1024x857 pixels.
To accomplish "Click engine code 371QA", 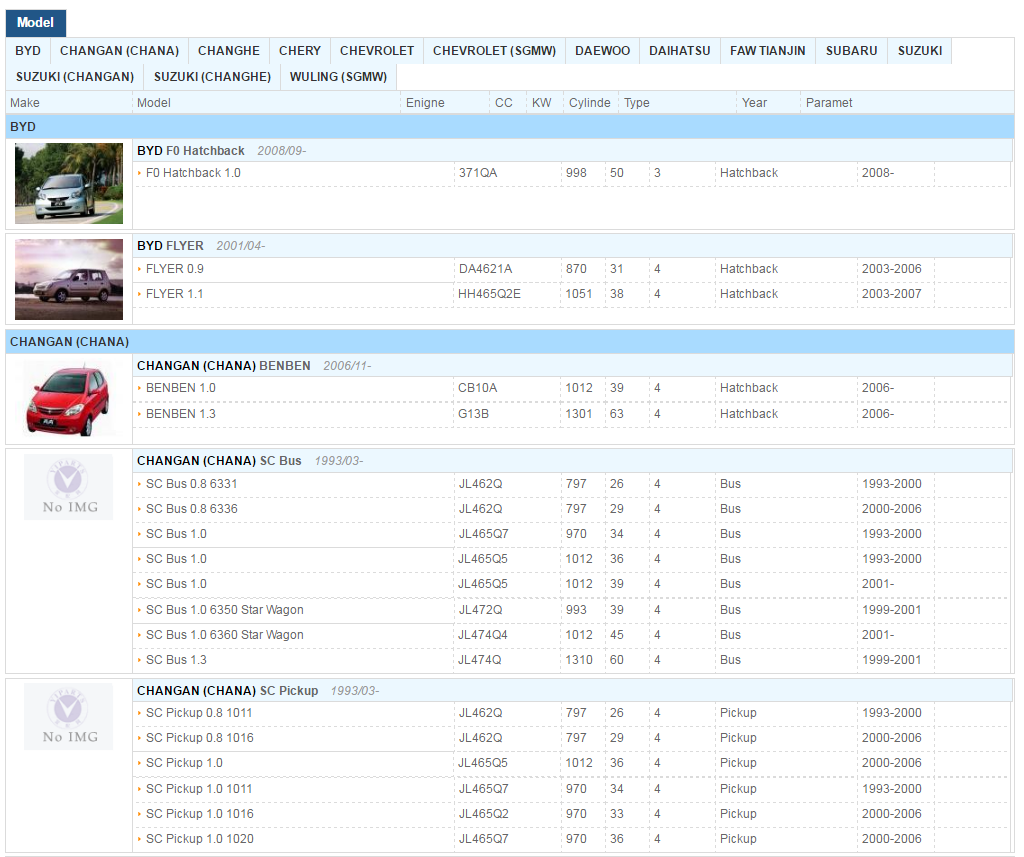I will pos(478,173).
